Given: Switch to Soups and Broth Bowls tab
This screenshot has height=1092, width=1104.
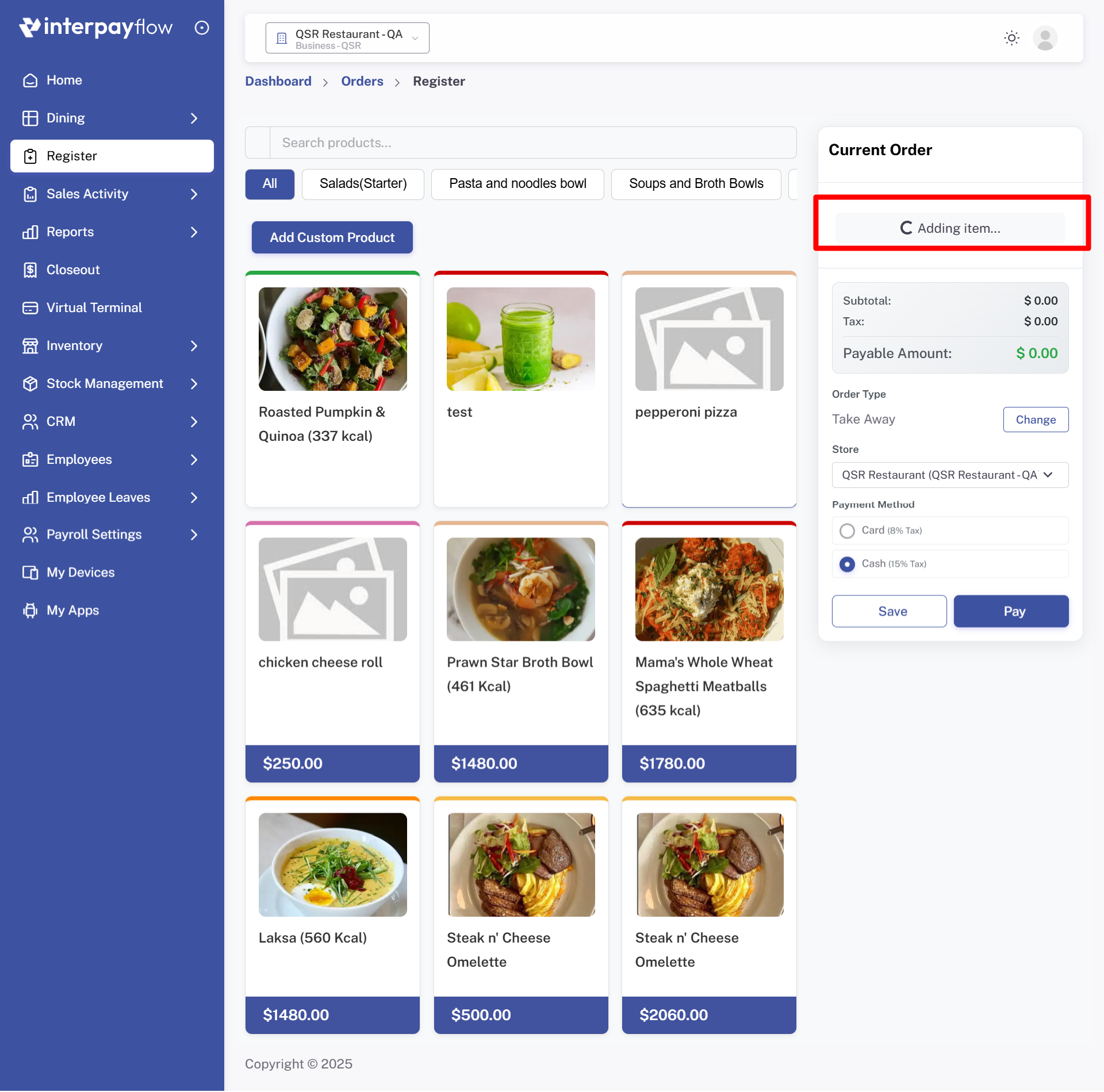Looking at the screenshot, I should click(x=696, y=184).
